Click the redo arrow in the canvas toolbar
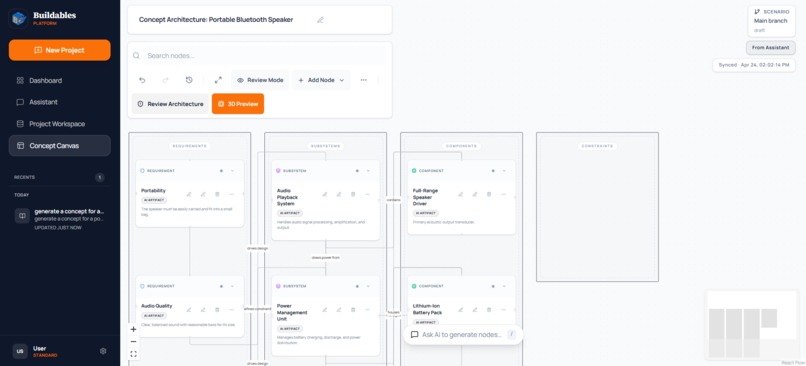Screen dimensions: 806x366 point(166,80)
